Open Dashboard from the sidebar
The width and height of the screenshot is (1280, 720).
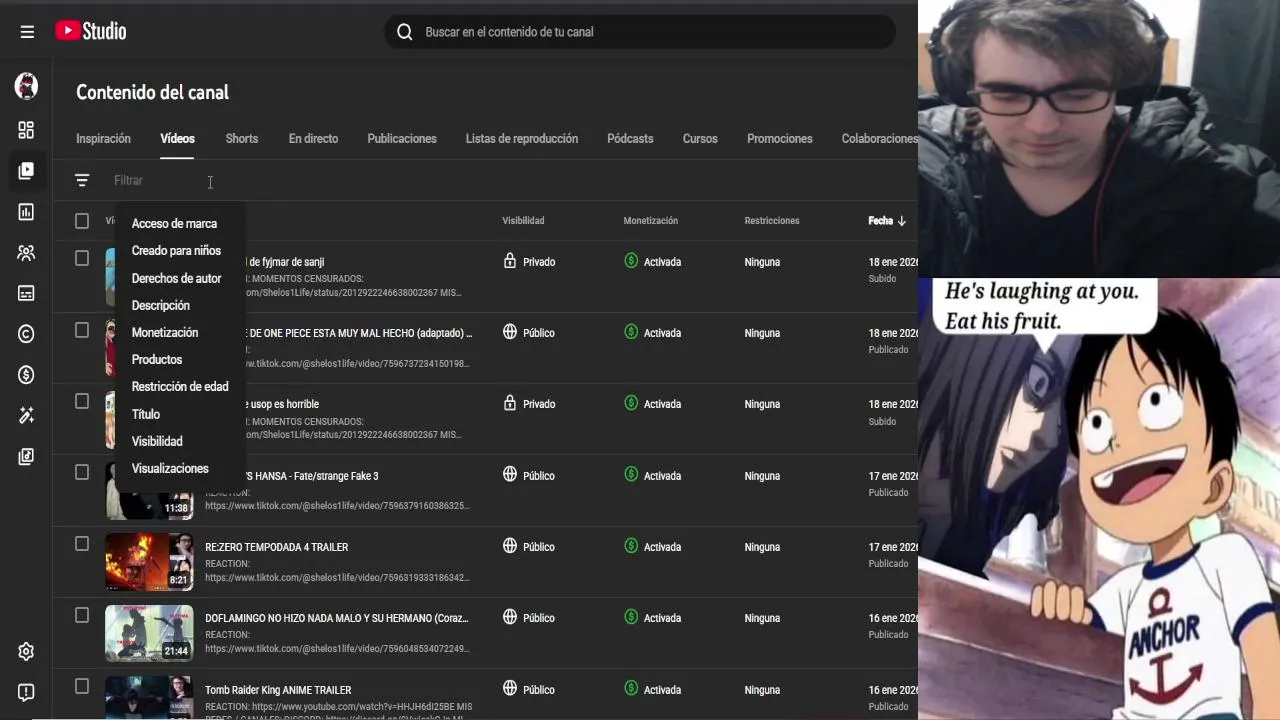pos(26,130)
